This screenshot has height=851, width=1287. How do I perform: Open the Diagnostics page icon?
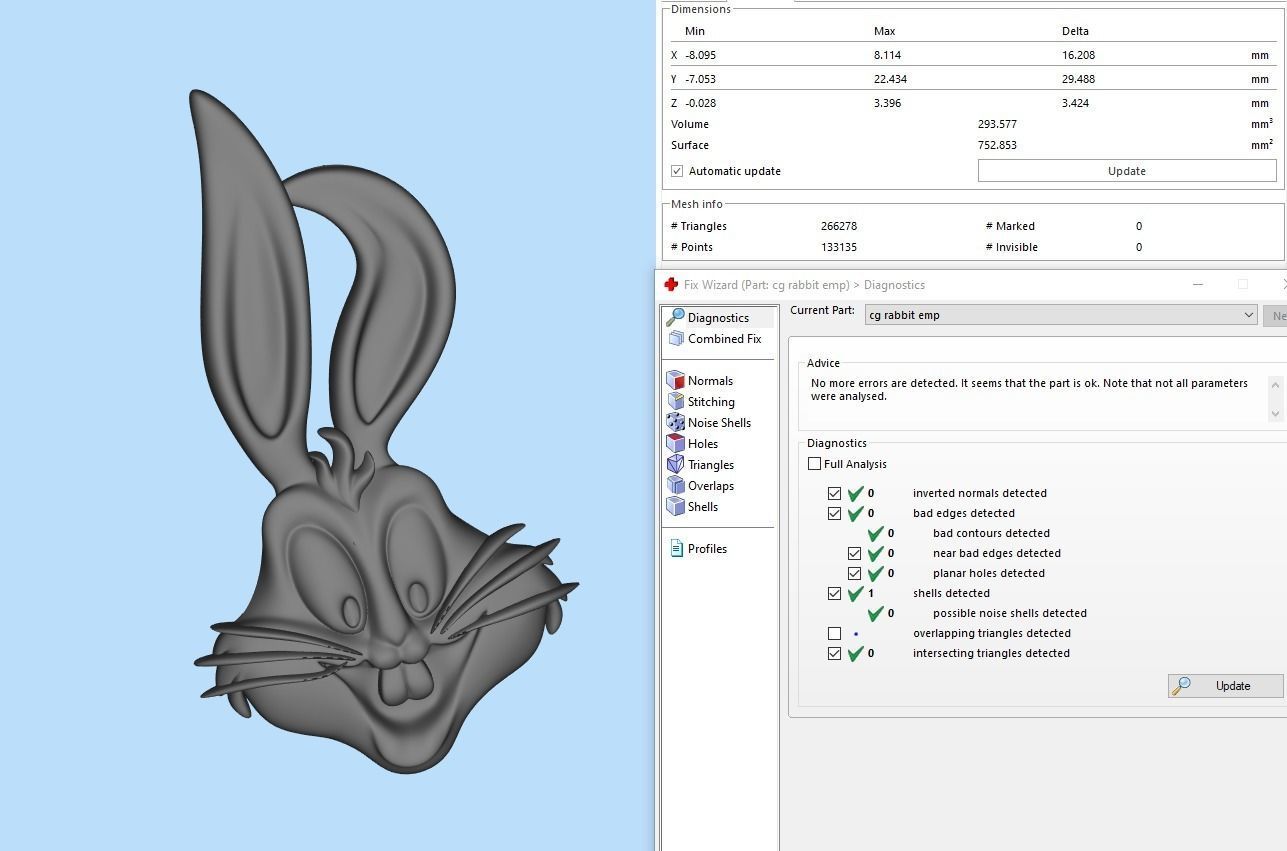coord(675,317)
